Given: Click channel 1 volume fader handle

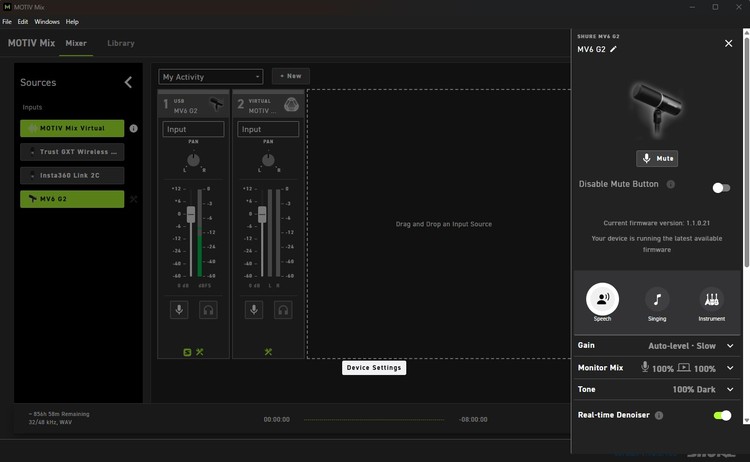Looking at the screenshot, I should point(191,214).
